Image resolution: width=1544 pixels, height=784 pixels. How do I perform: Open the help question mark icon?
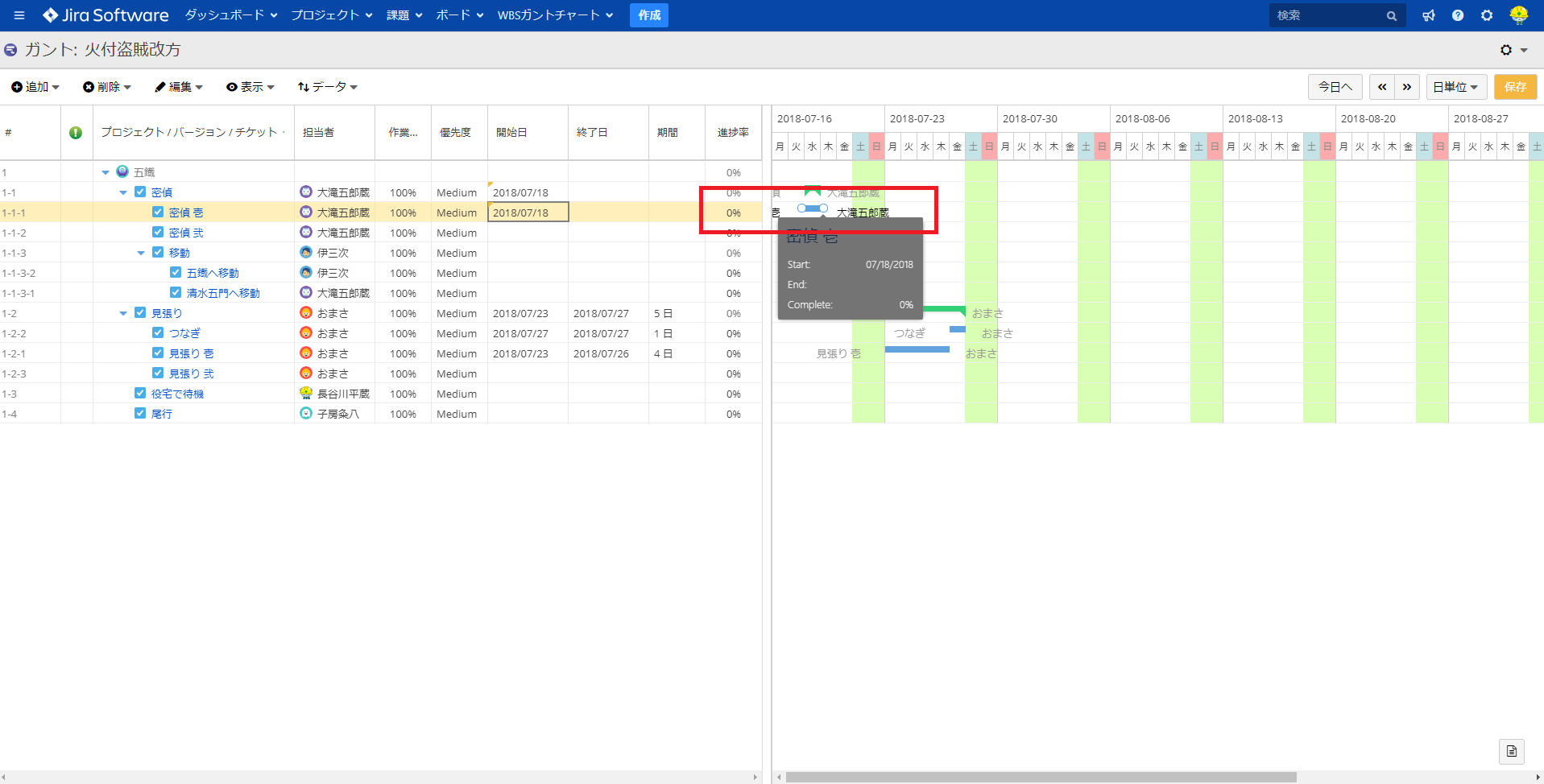(1458, 15)
